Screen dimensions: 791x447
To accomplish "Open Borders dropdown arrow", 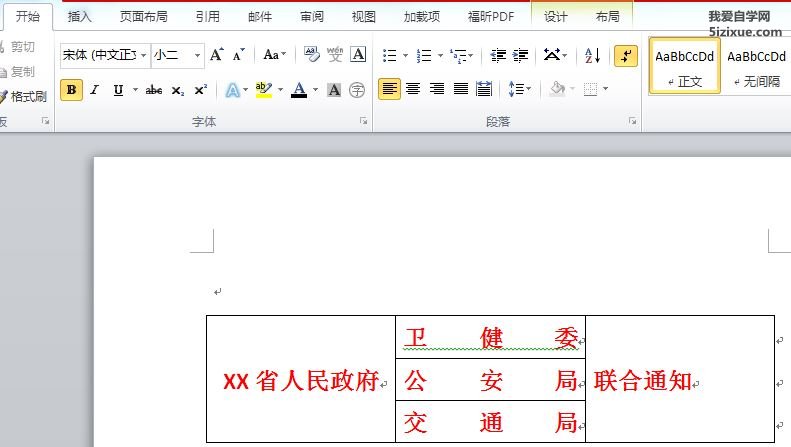I will point(605,89).
